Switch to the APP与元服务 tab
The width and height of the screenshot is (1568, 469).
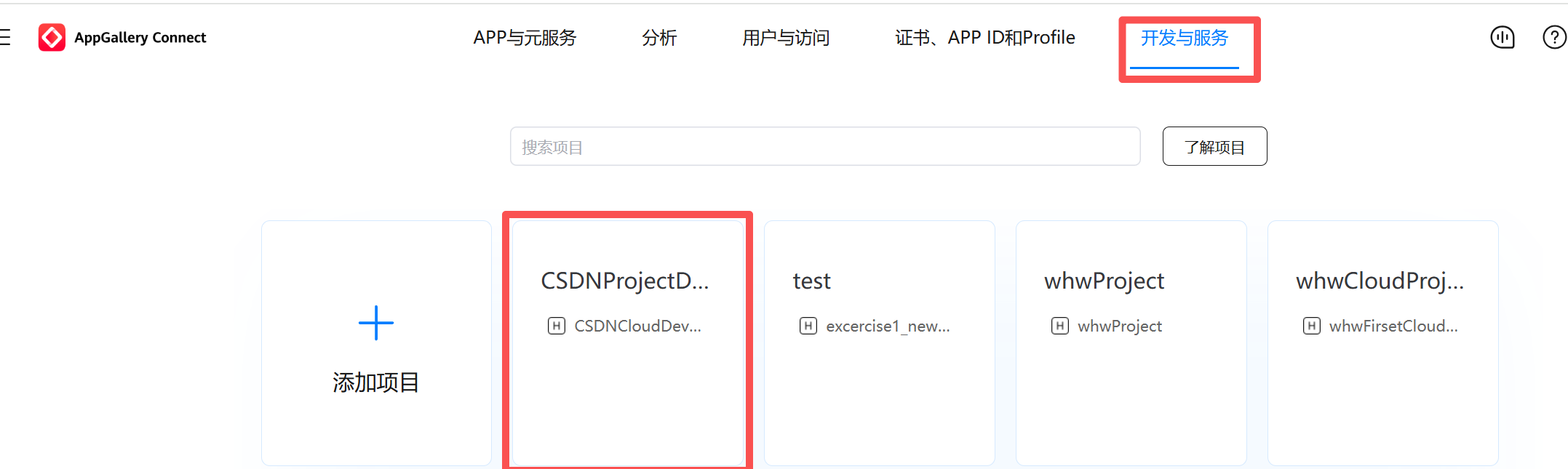525,38
